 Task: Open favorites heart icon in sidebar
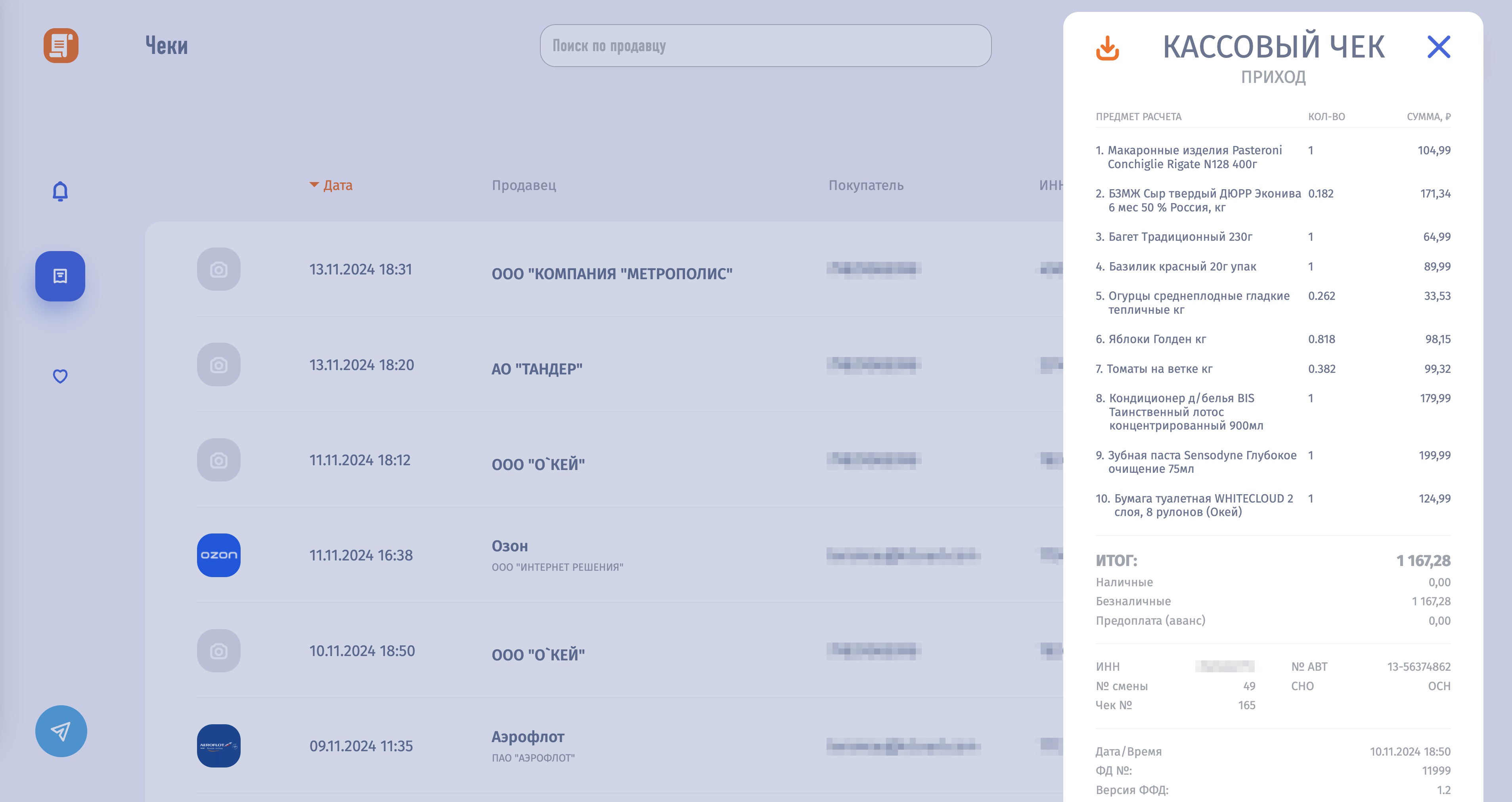pos(60,376)
